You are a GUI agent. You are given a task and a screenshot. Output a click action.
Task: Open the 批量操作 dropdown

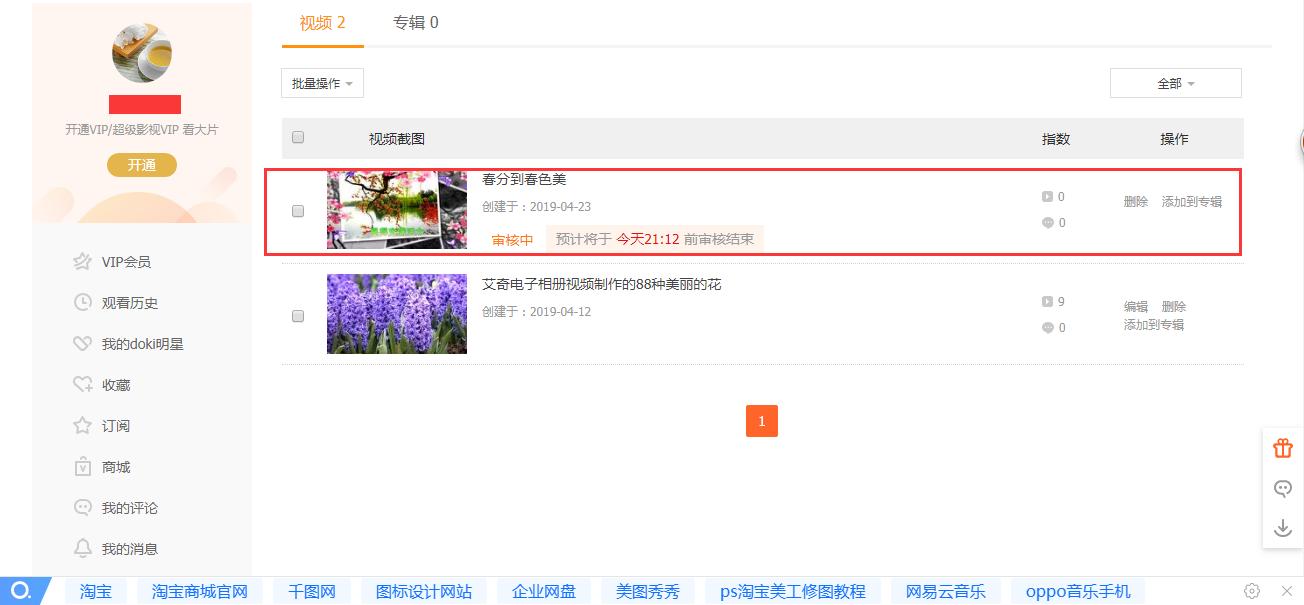click(x=321, y=83)
